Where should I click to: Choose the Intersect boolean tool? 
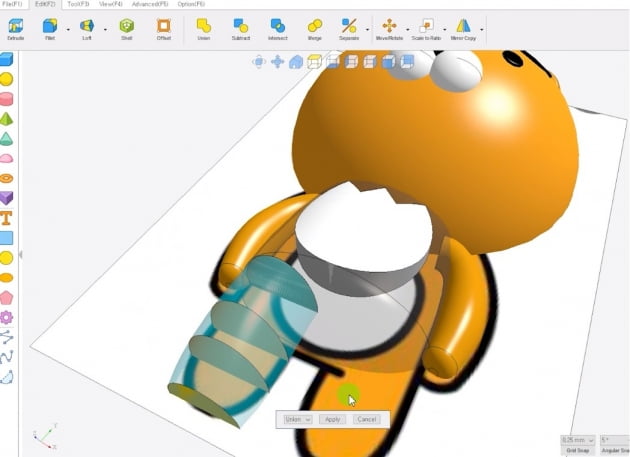pos(278,29)
